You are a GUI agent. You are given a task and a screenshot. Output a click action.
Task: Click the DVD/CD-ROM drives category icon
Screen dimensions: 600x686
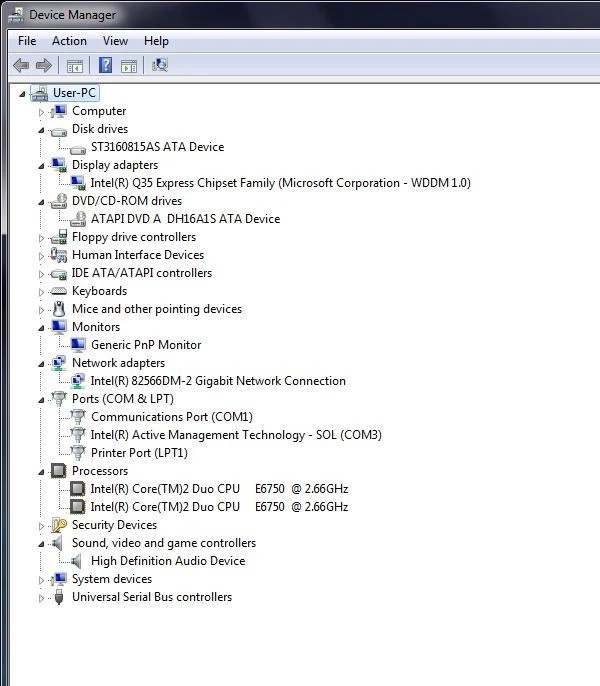point(59,201)
